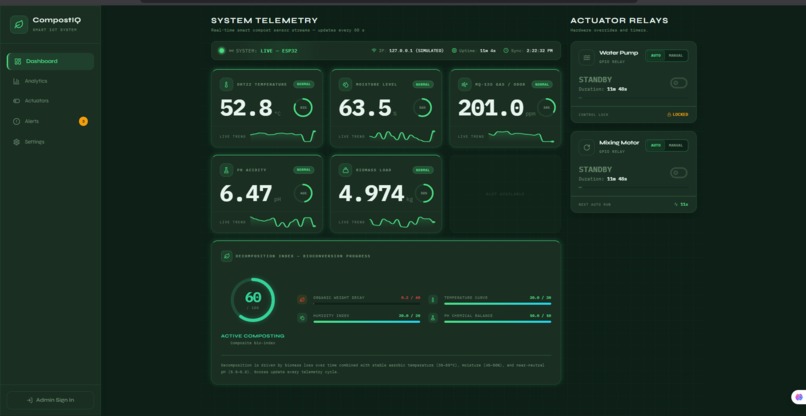Click the leaf icon beside Decomposition Index heading

pyautogui.click(x=227, y=256)
